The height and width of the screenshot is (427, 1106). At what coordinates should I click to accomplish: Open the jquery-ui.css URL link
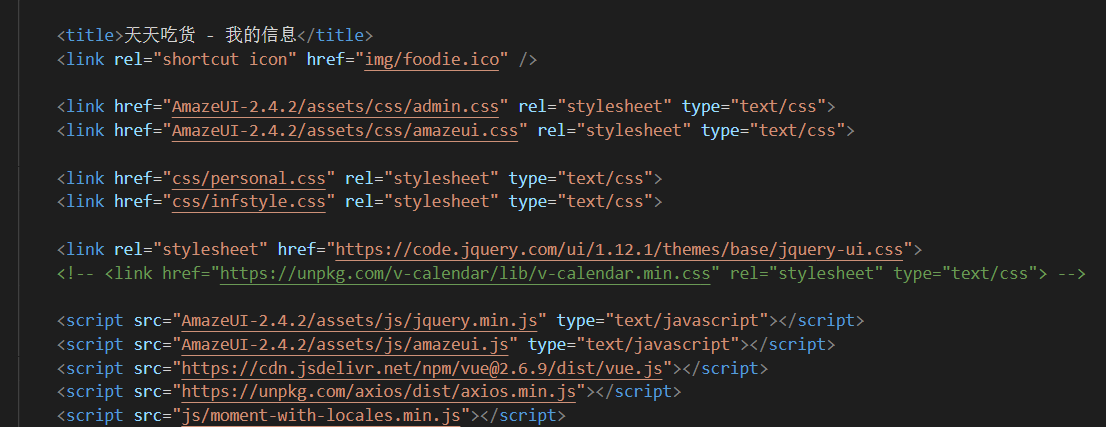tap(619, 249)
